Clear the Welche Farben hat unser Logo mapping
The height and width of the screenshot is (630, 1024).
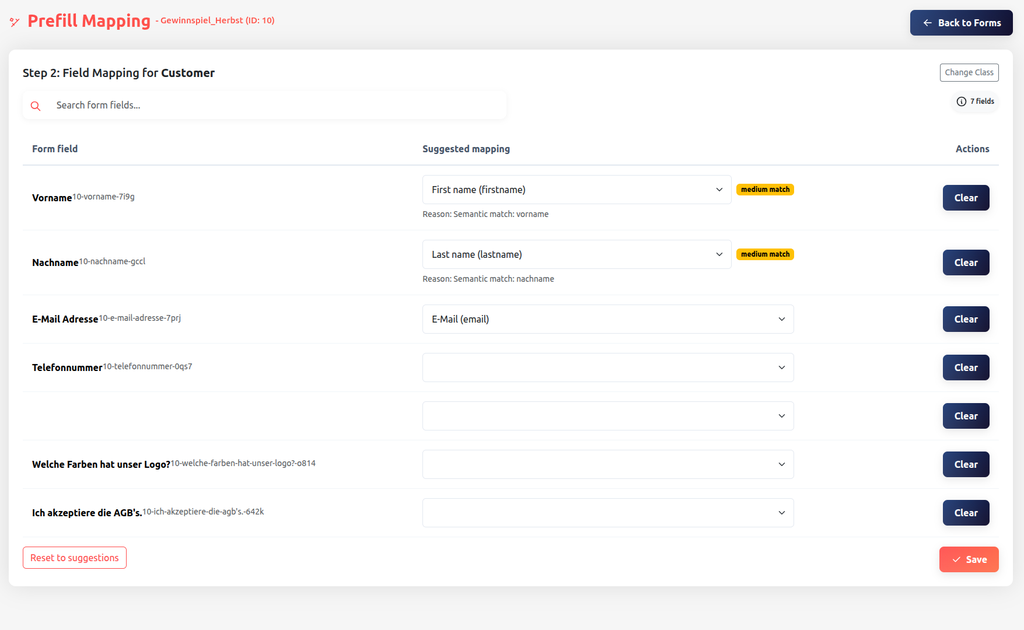(966, 464)
